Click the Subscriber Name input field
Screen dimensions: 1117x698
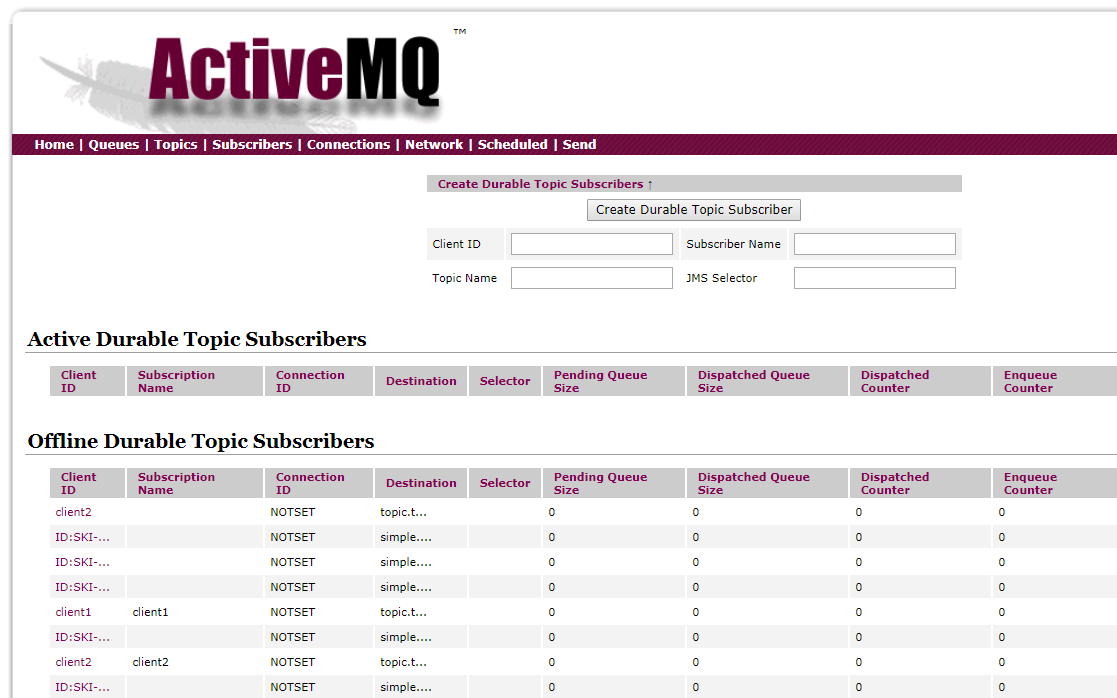click(874, 243)
